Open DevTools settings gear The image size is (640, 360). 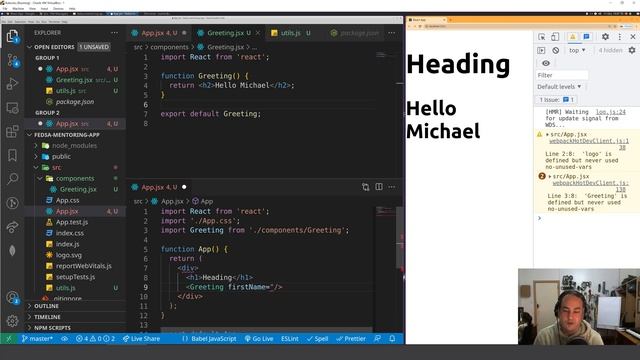[605, 37]
